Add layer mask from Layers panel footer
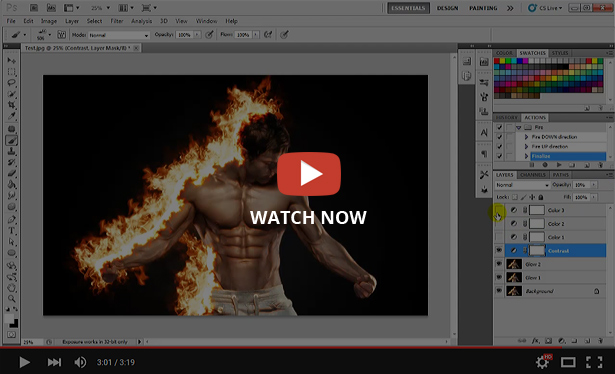The height and width of the screenshot is (374, 615). (548, 341)
